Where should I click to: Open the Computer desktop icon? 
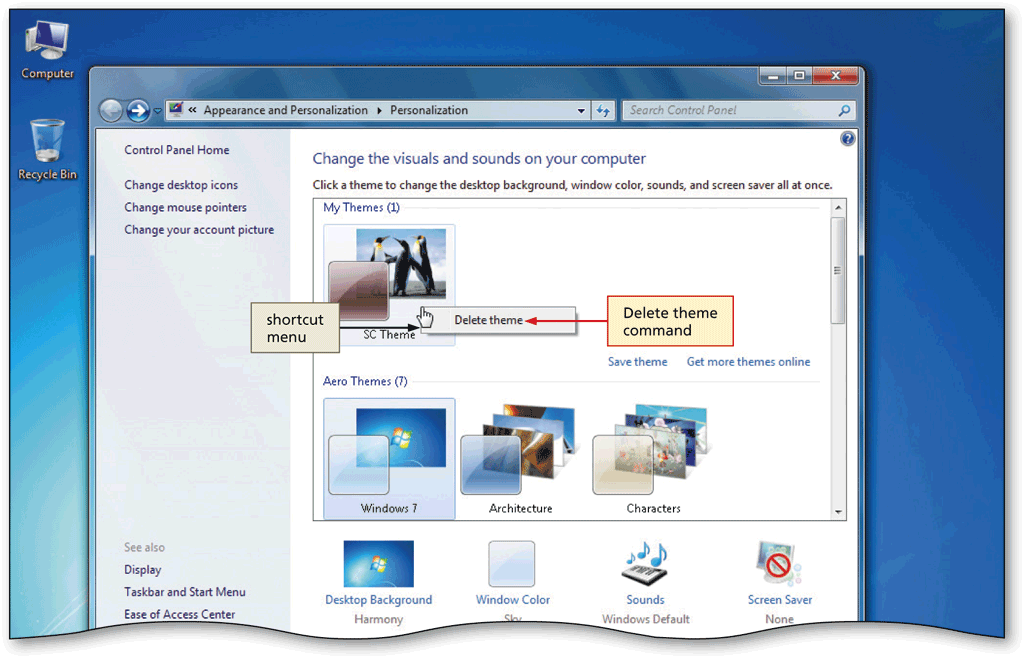tap(47, 50)
